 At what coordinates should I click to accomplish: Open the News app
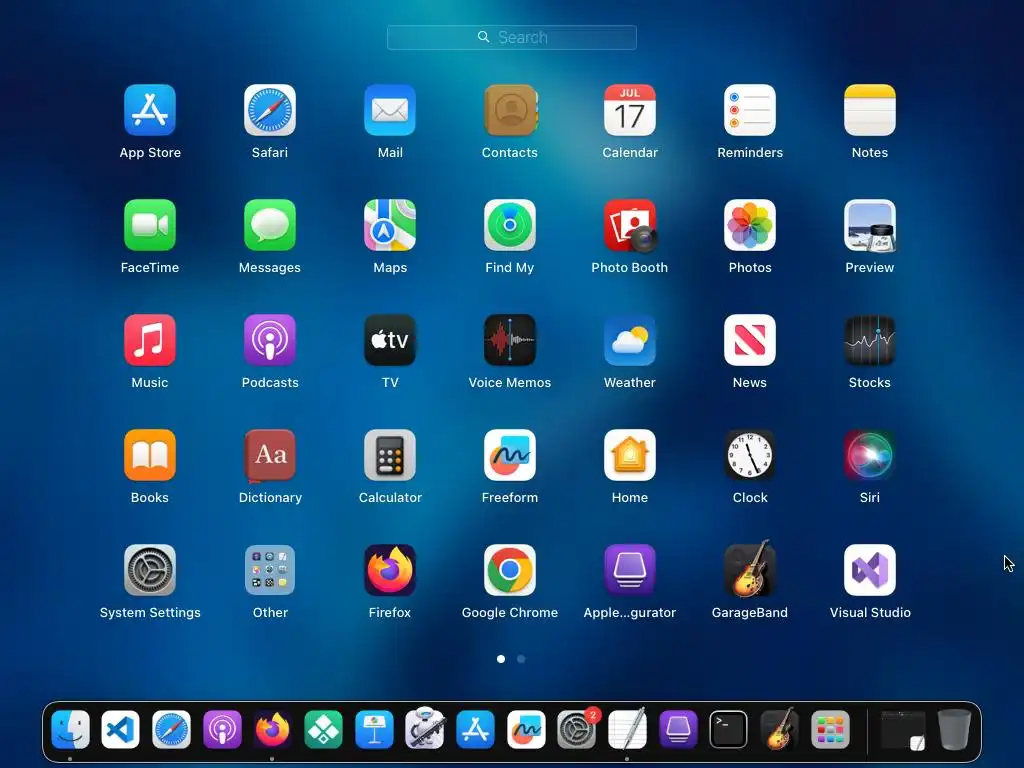point(750,340)
